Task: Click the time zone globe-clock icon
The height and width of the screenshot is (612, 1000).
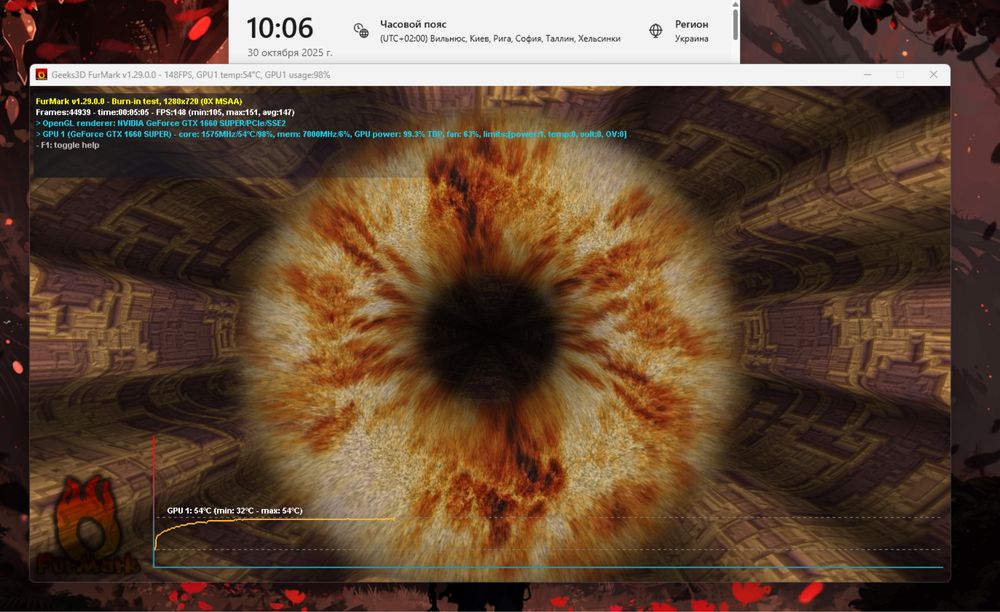Action: click(361, 31)
